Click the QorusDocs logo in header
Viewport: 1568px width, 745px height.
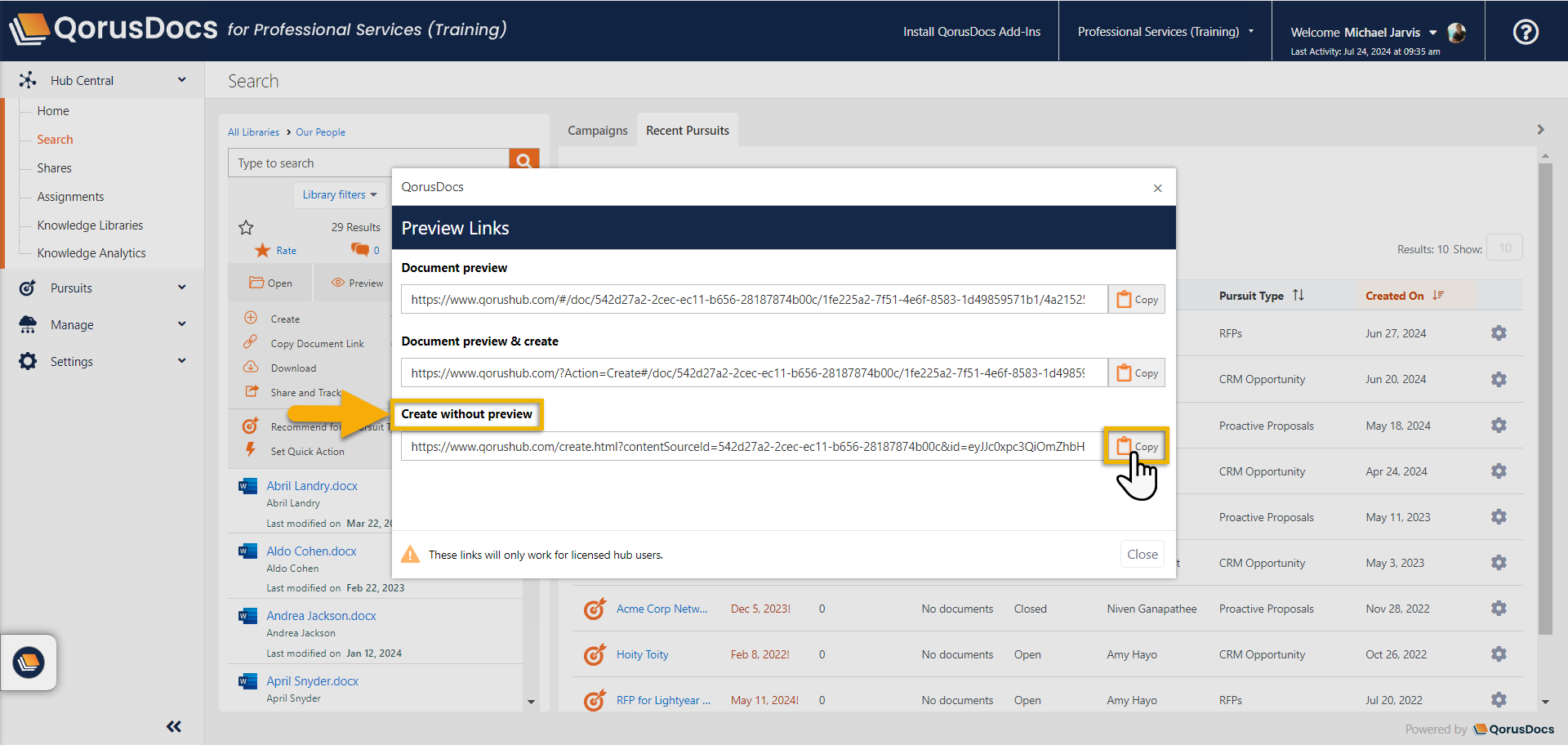(x=114, y=29)
